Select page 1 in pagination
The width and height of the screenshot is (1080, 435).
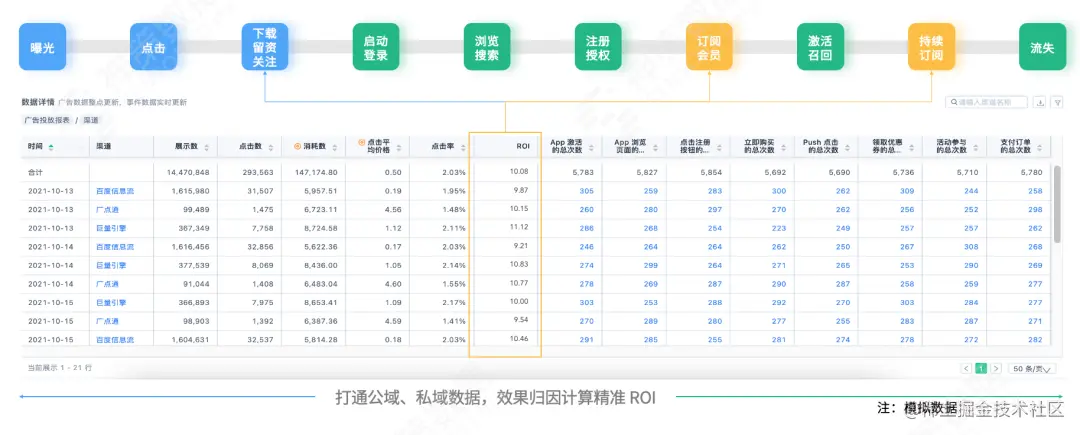pyautogui.click(x=982, y=369)
